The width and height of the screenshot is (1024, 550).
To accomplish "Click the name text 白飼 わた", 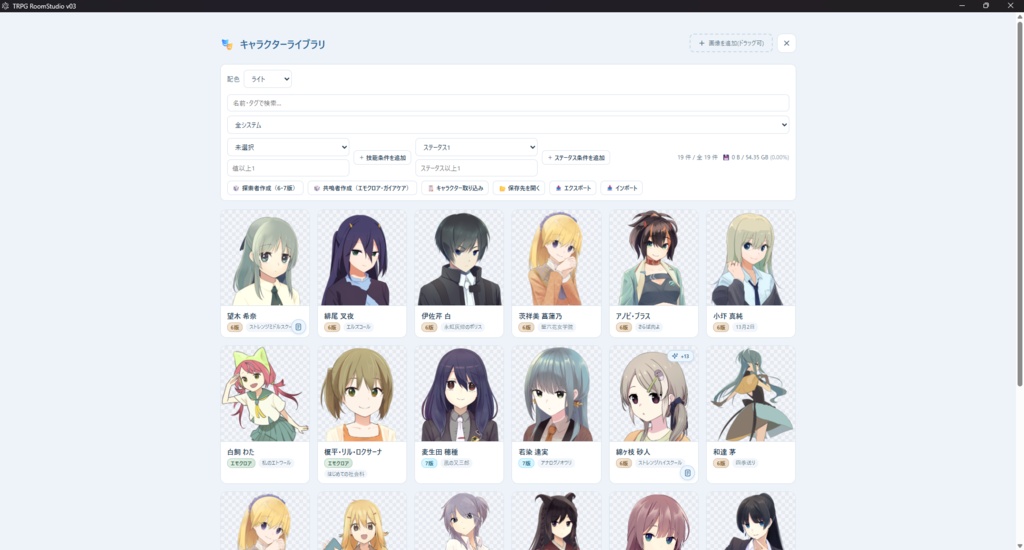I will point(241,452).
